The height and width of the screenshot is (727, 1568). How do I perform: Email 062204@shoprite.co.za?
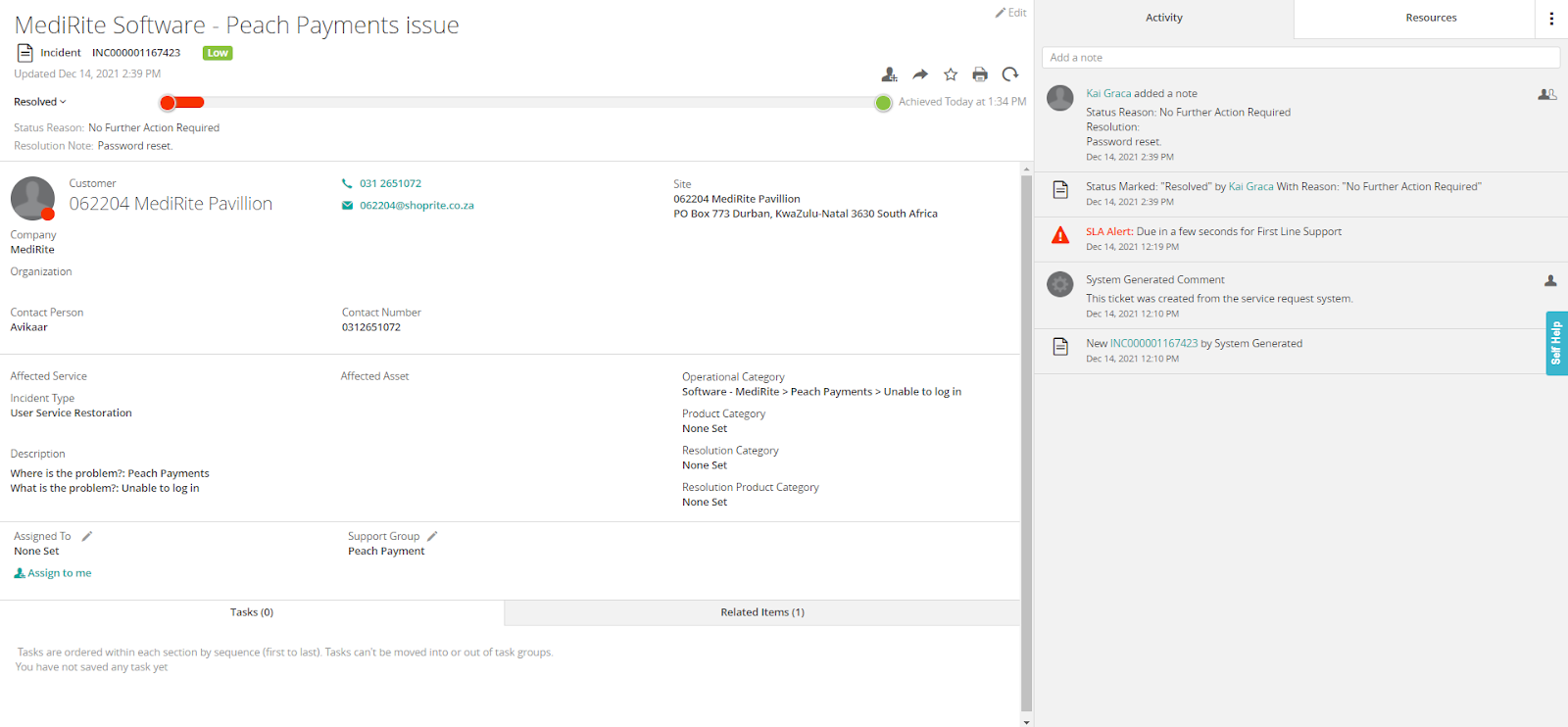(416, 206)
